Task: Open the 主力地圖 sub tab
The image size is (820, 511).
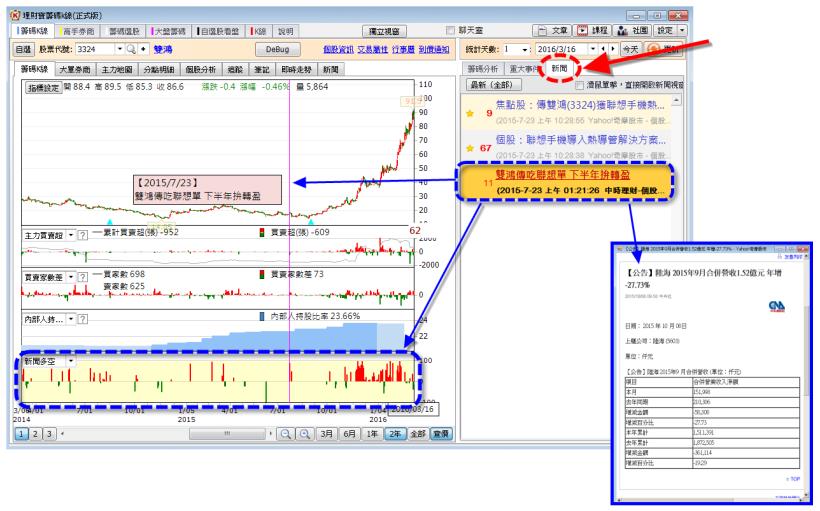Action: pos(117,69)
